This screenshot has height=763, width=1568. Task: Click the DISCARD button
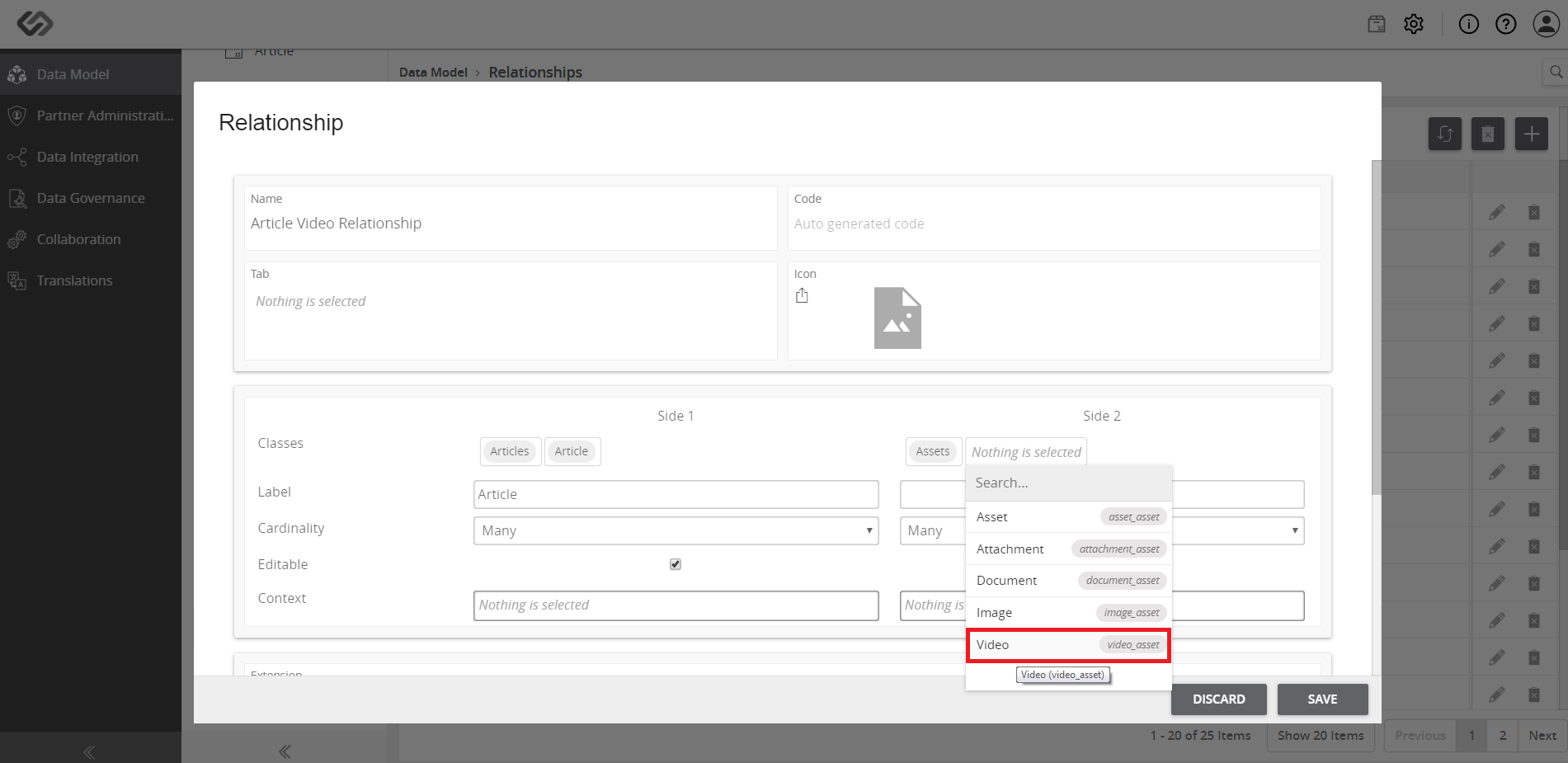[x=1219, y=699]
